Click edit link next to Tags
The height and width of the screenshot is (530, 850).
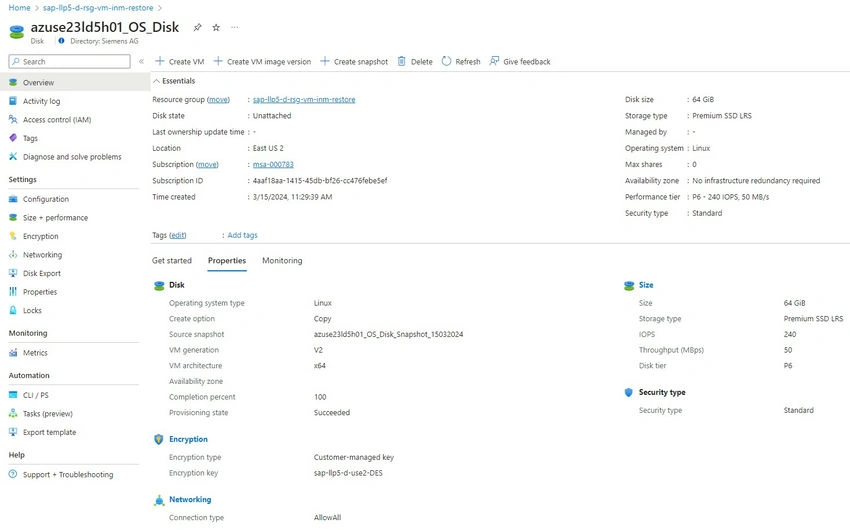178,235
